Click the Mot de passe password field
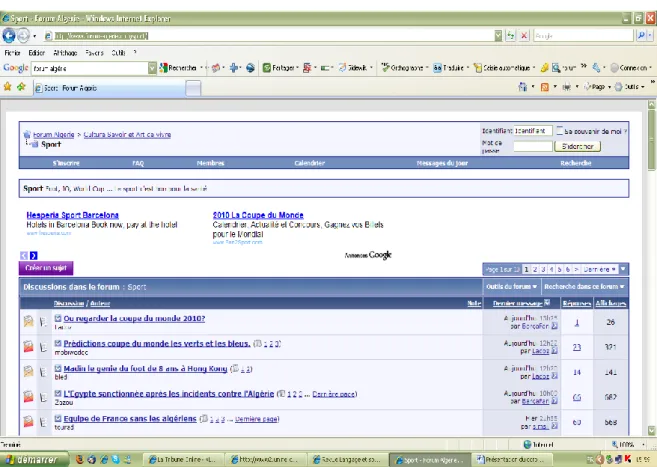 (533, 146)
